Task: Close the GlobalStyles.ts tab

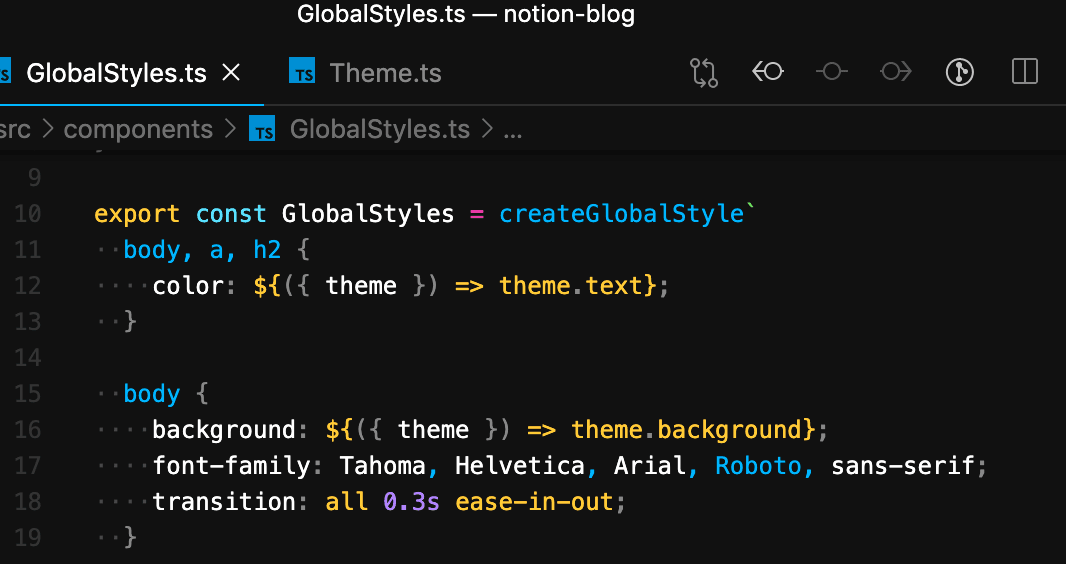Action: tap(231, 72)
